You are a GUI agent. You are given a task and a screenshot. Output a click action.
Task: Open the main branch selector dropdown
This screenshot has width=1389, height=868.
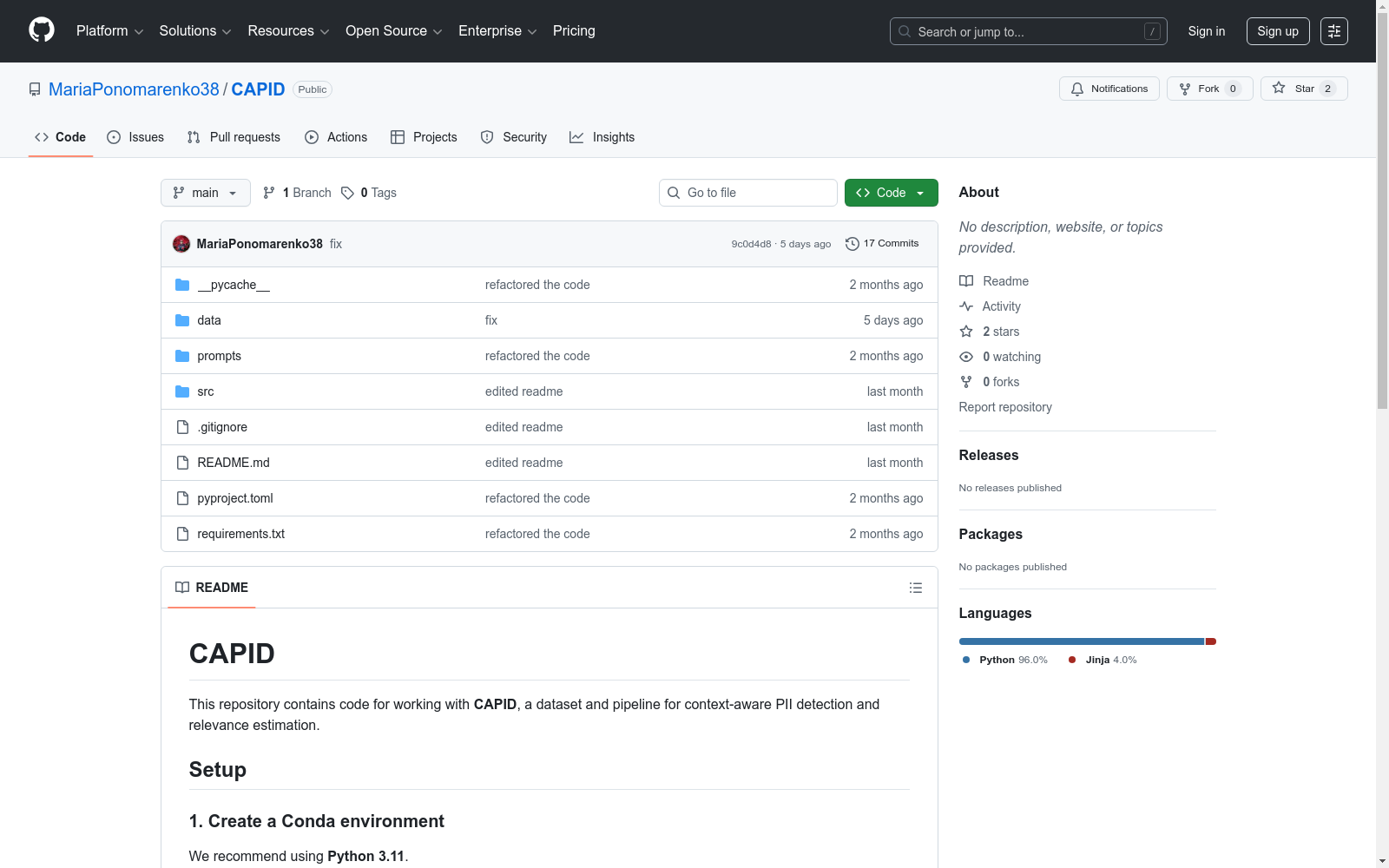[x=206, y=193]
